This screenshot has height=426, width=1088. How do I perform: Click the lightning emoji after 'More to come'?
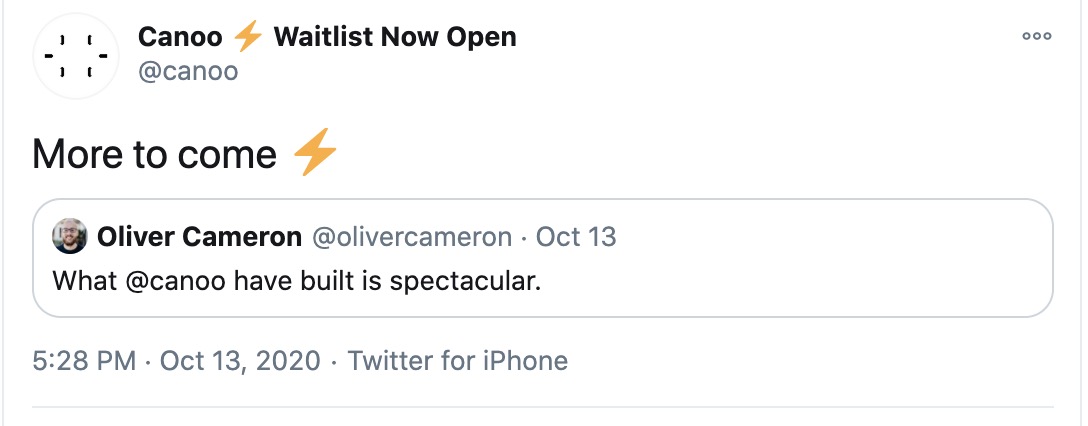click(315, 155)
